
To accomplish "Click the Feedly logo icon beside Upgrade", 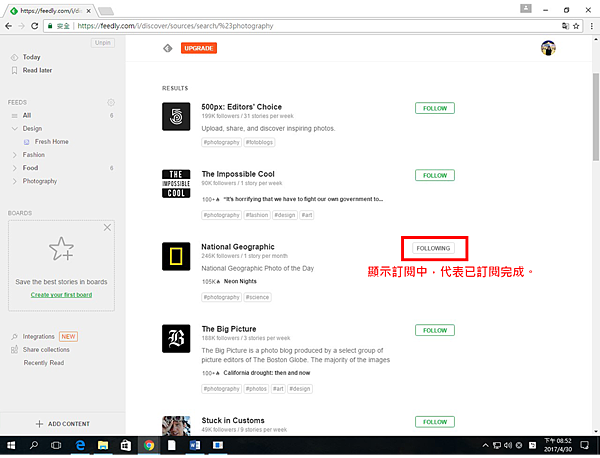I will coord(168,48).
